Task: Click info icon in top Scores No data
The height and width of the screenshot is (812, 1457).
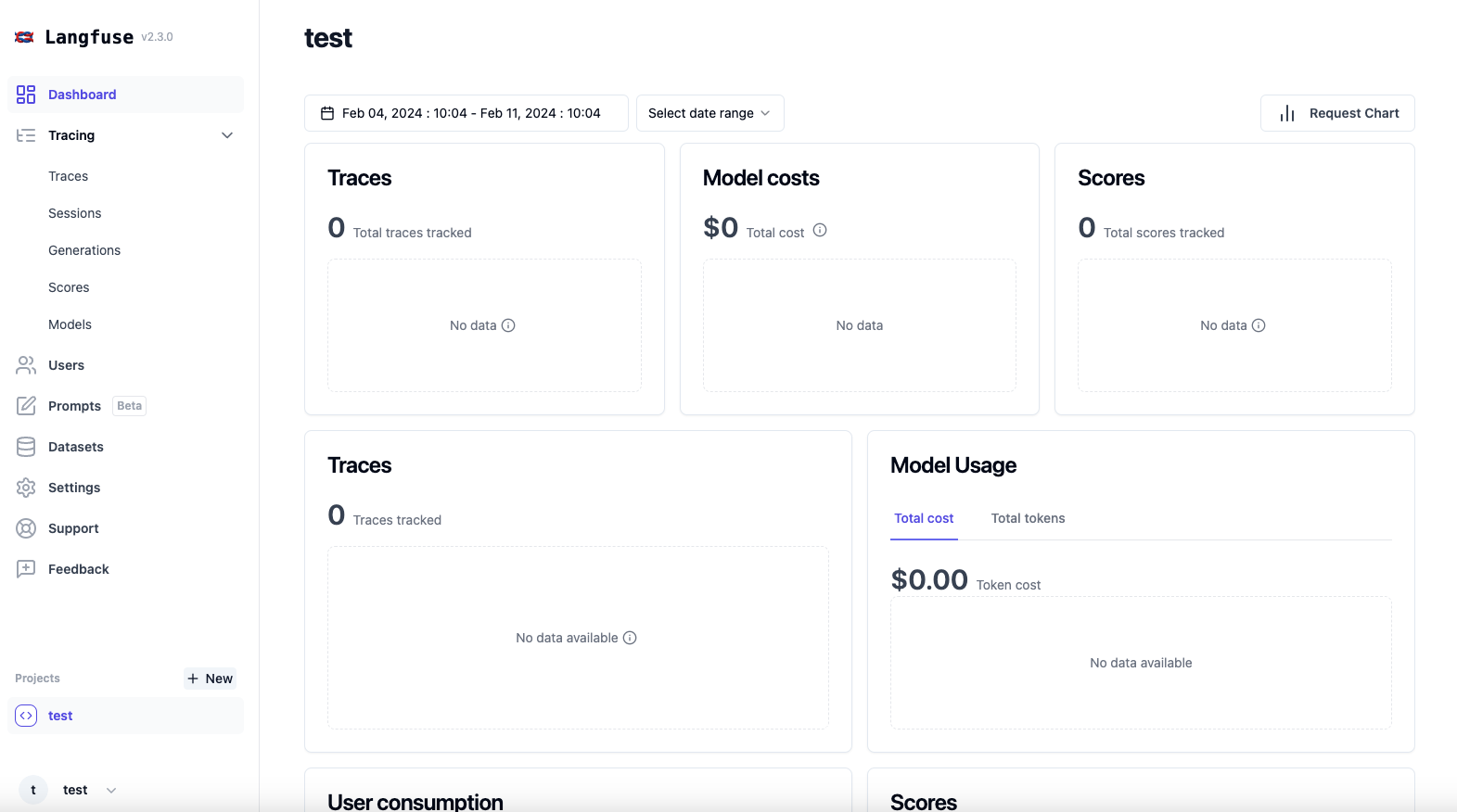Action: click(1259, 325)
